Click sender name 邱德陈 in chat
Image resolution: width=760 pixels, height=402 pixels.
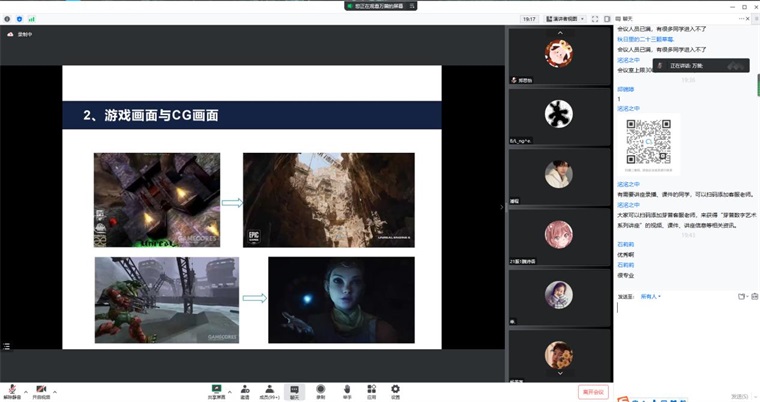coord(625,89)
